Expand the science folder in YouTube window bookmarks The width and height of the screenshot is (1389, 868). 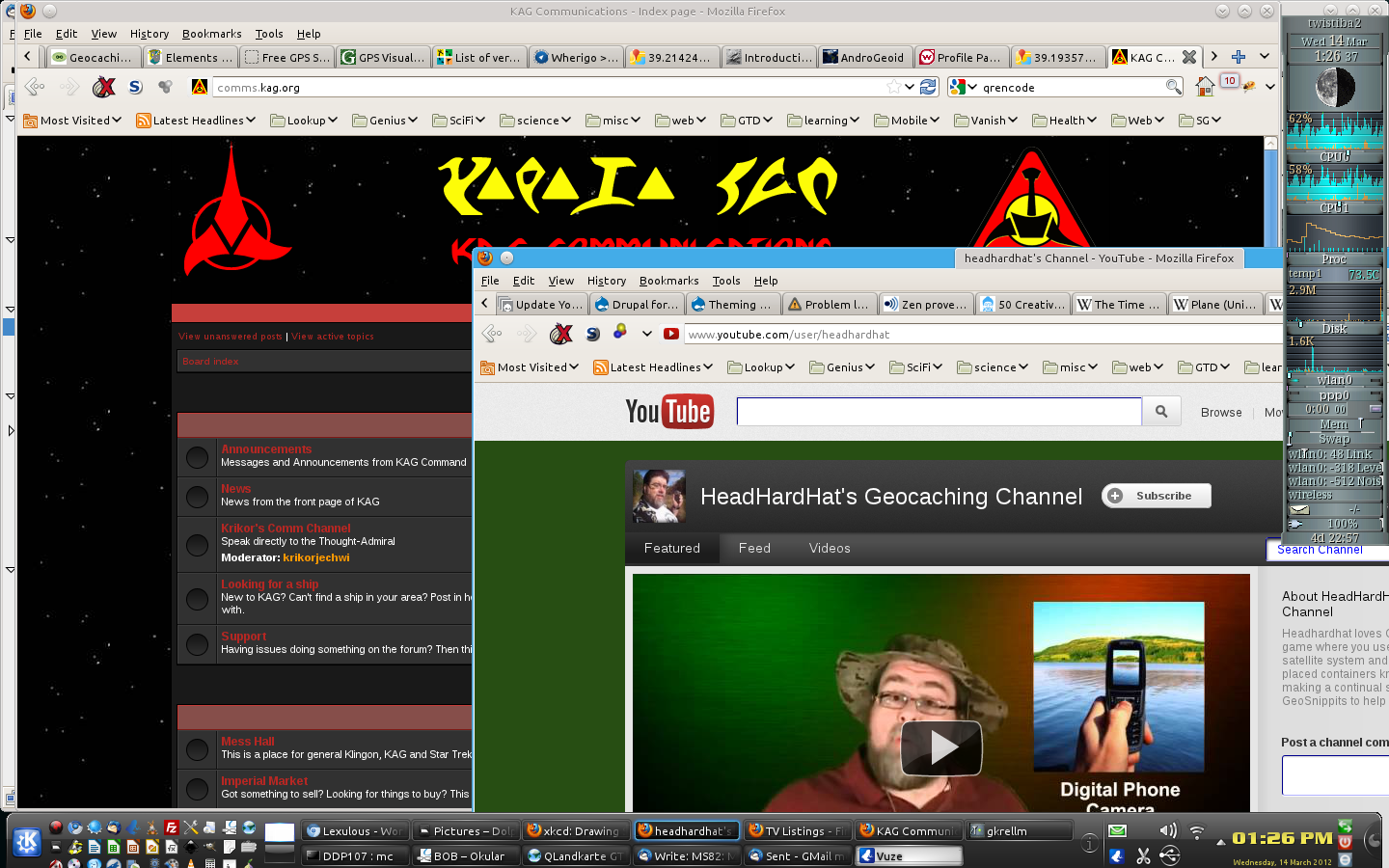tap(993, 367)
